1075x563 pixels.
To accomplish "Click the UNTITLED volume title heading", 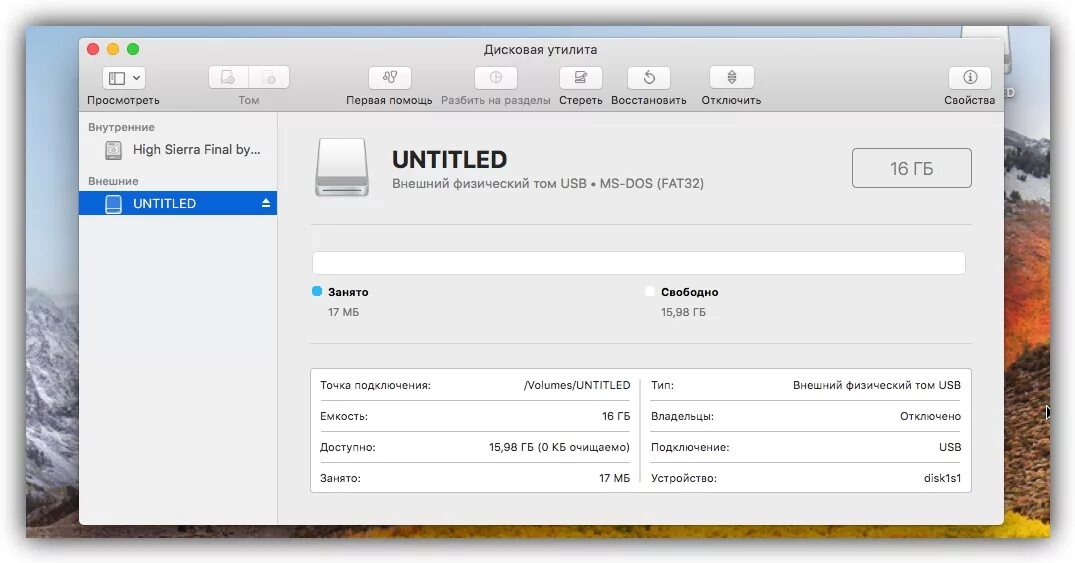I will 450,160.
